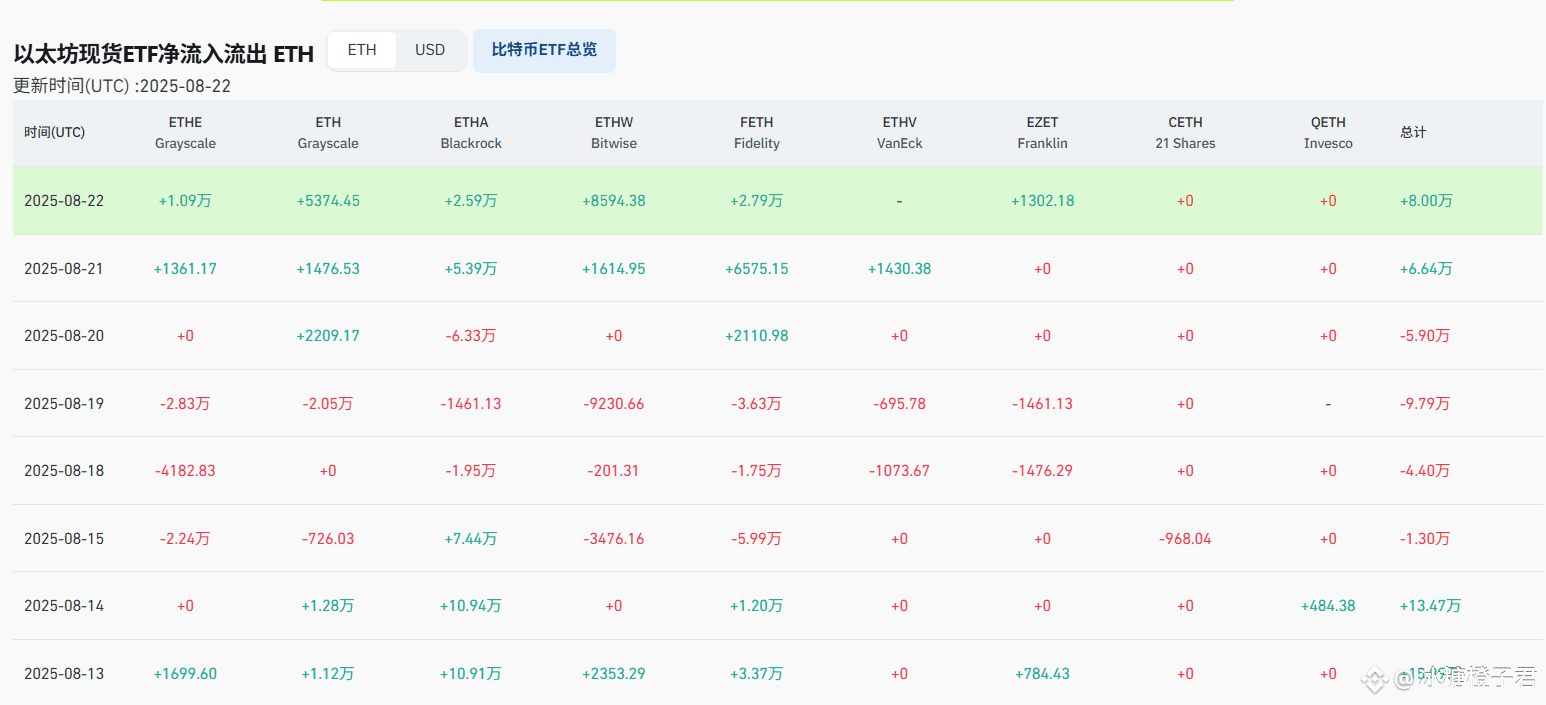Click the CETH 21 Shares column header
Image resolution: width=1546 pixels, height=705 pixels.
point(1185,132)
